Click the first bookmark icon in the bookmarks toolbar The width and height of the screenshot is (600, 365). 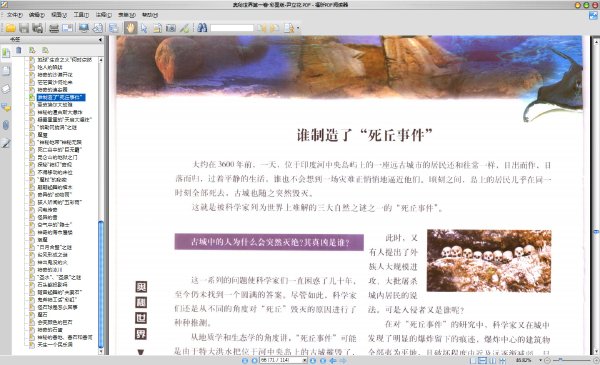(32, 50)
